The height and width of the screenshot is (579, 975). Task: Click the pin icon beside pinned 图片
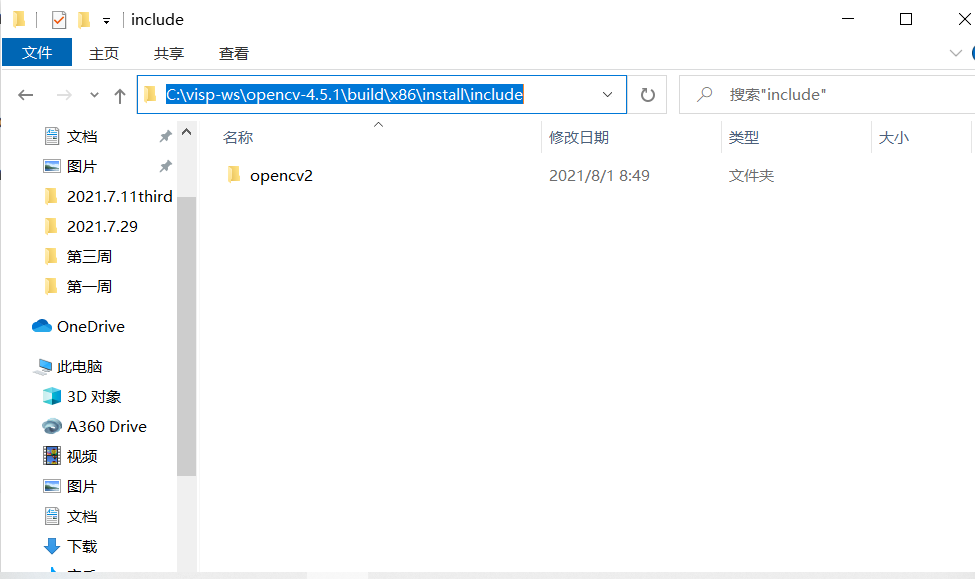[165, 166]
